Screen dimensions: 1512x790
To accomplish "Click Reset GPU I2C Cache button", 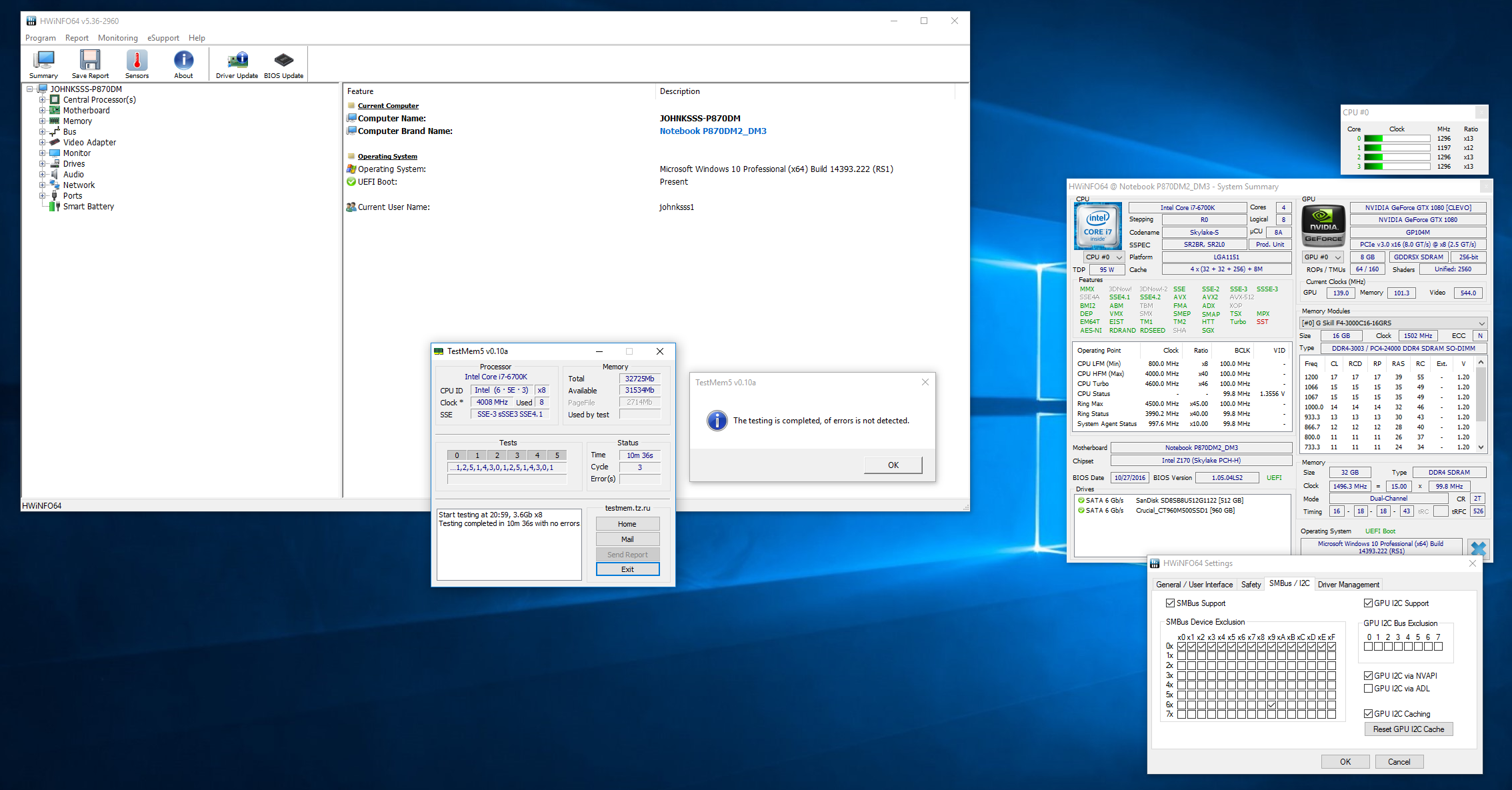I will click(x=1409, y=729).
